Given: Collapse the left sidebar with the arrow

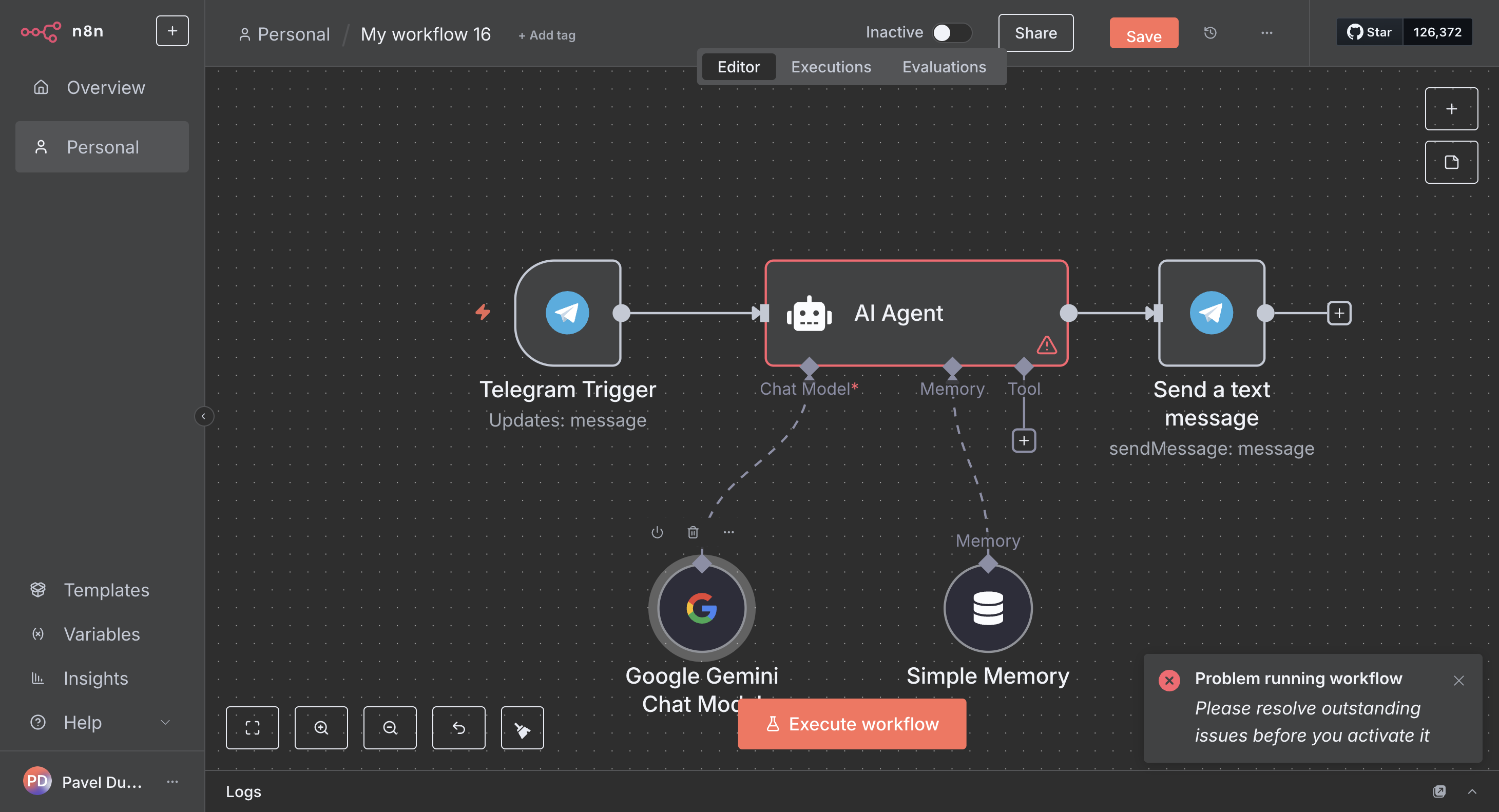Looking at the screenshot, I should (203, 416).
